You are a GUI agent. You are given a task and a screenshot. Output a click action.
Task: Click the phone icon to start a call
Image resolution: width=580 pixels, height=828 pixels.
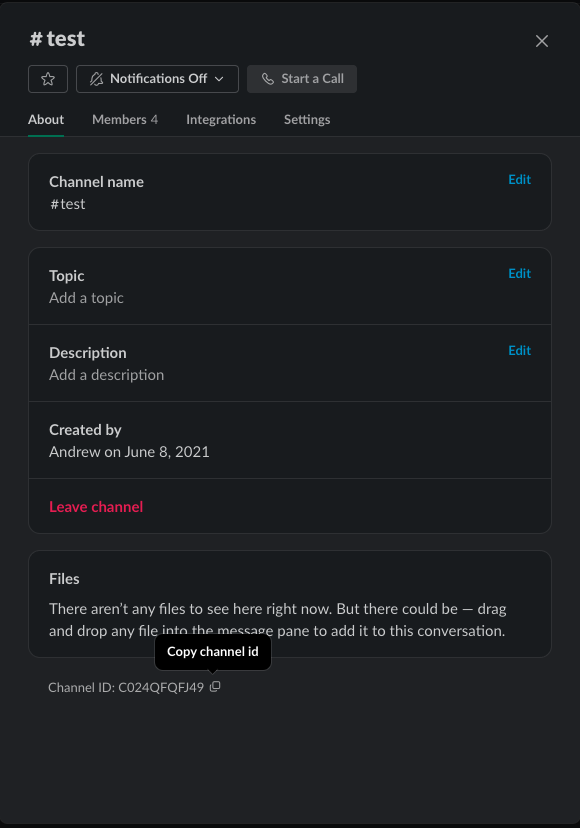pos(267,78)
